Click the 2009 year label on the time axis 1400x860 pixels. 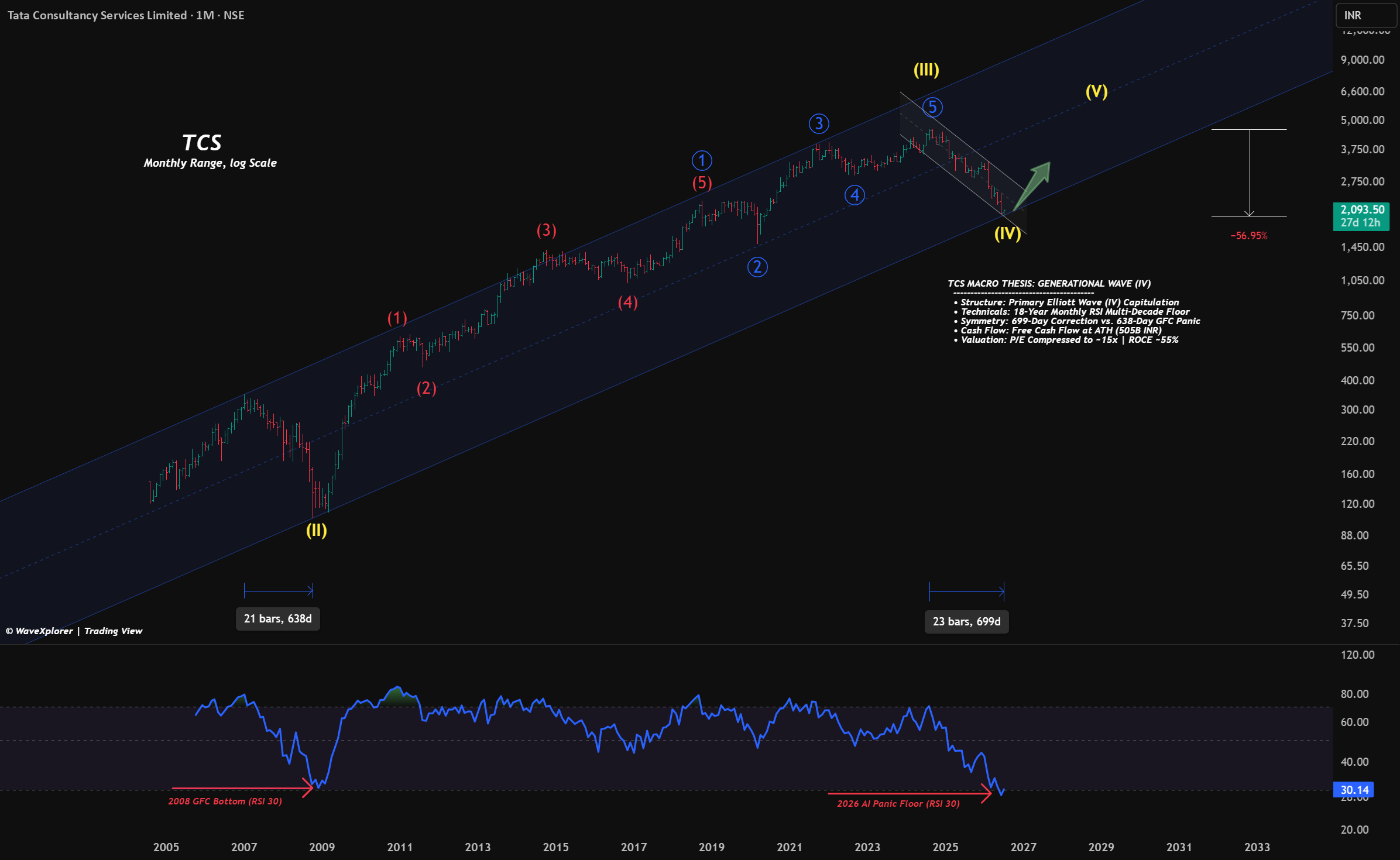point(322,847)
